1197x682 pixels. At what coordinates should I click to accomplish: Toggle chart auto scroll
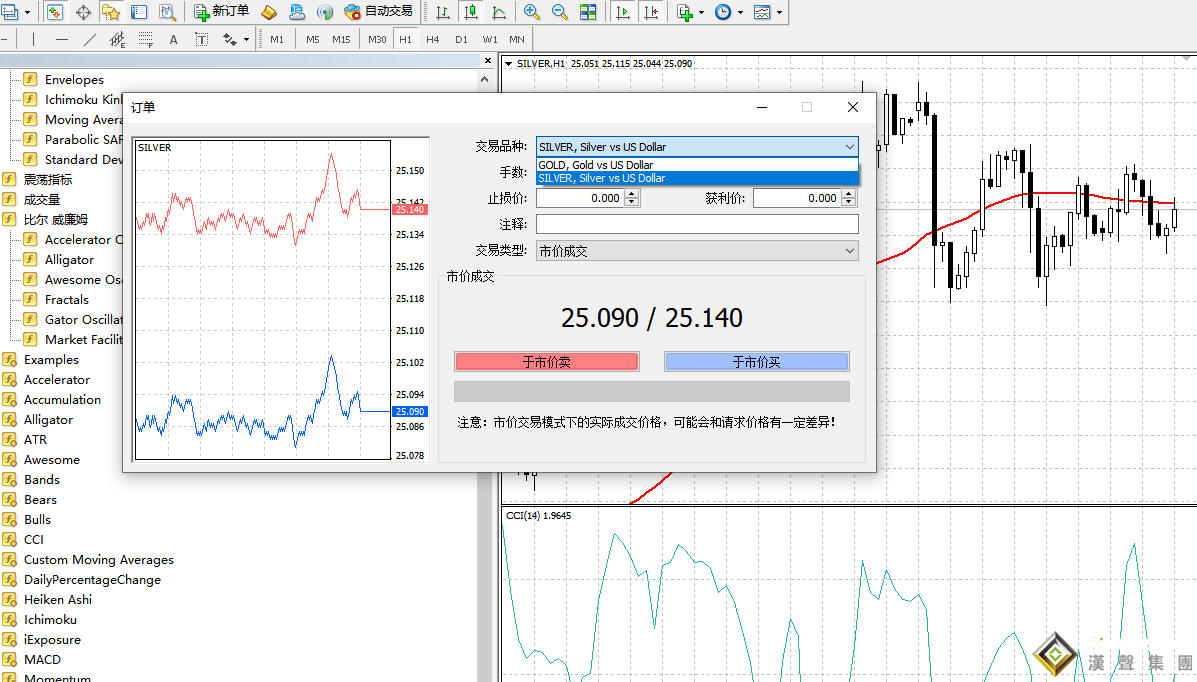(623, 12)
